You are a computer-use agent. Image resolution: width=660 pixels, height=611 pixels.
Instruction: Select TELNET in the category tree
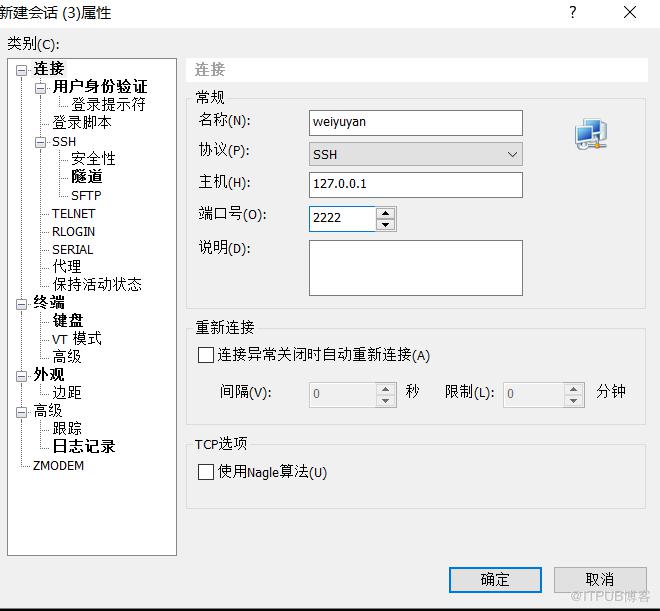click(74, 213)
